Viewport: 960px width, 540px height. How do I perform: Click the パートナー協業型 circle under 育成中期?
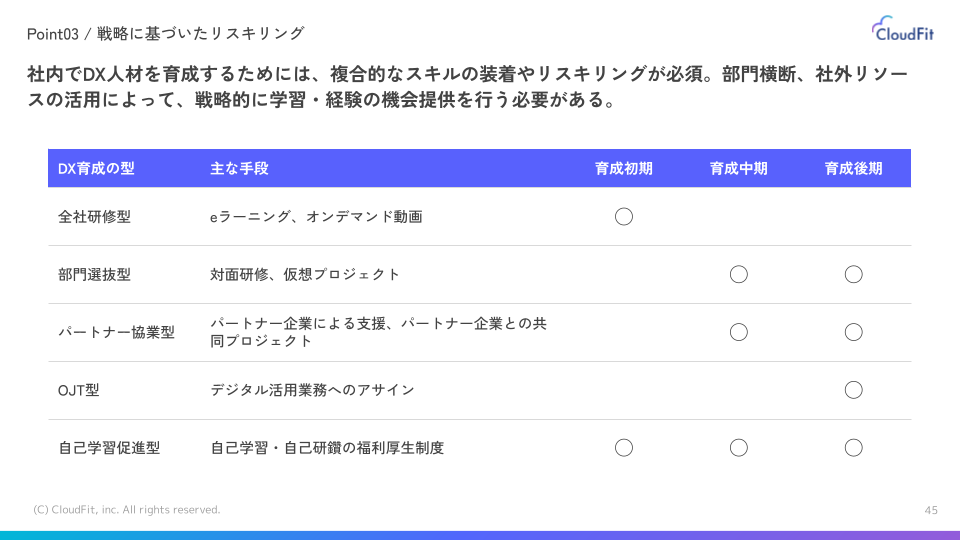coord(739,332)
